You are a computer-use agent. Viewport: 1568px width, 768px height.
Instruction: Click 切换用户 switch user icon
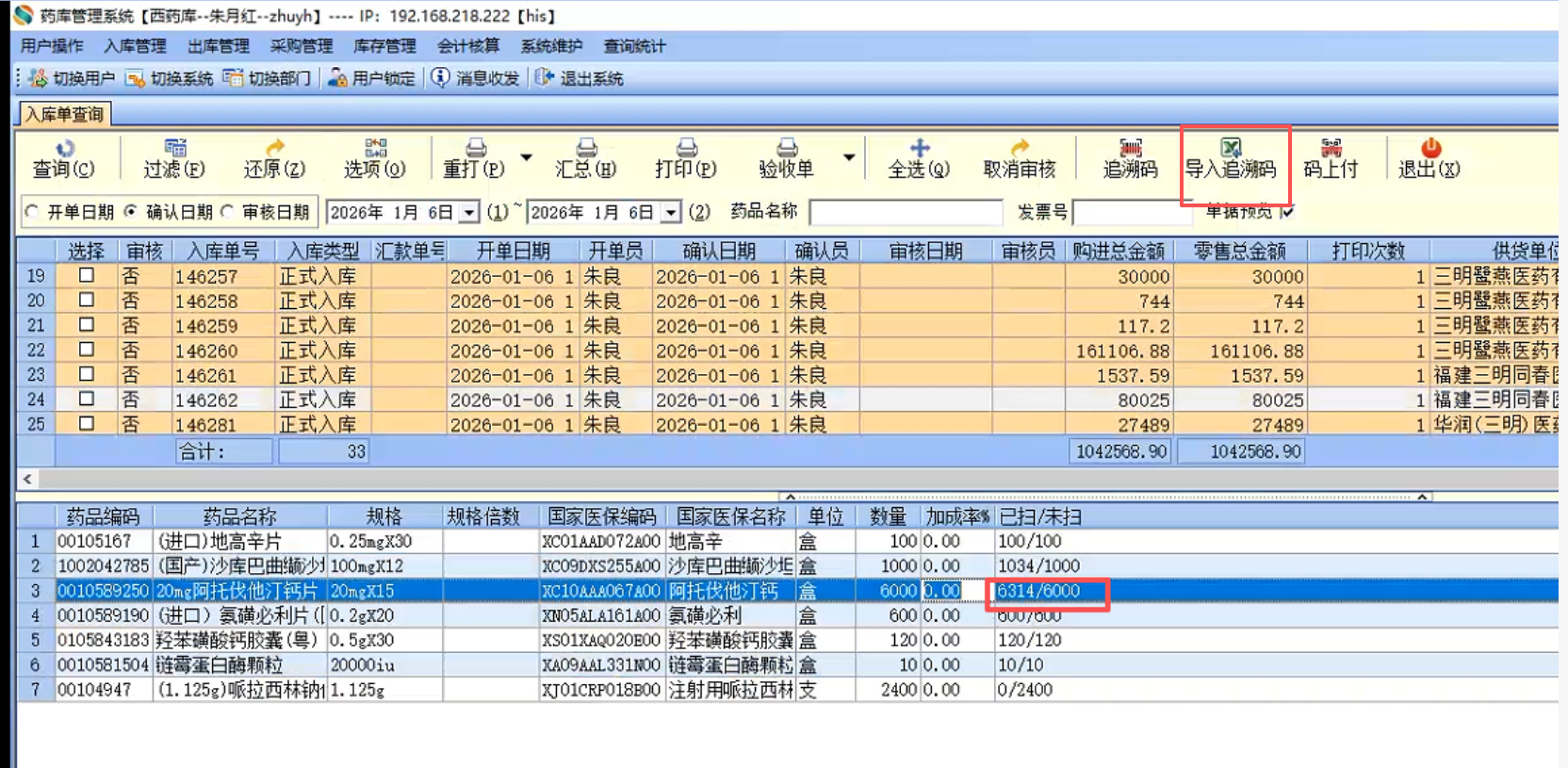point(38,78)
